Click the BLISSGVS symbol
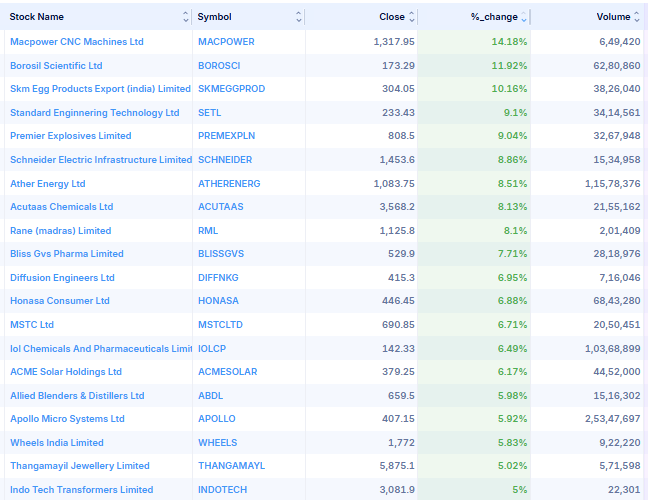This screenshot has height=500, width=648. (221, 254)
